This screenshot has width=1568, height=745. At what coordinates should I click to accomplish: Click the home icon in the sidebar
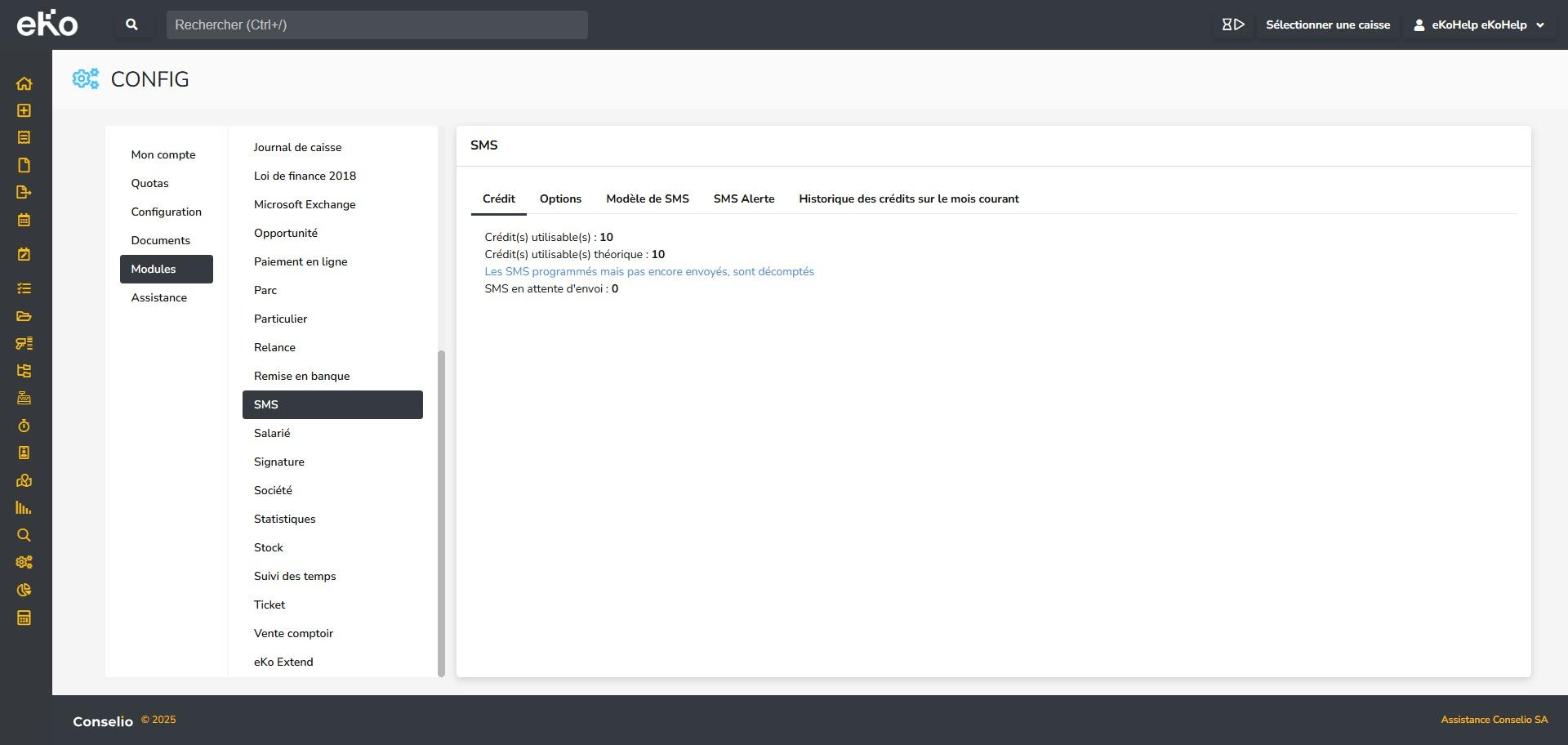(x=24, y=83)
